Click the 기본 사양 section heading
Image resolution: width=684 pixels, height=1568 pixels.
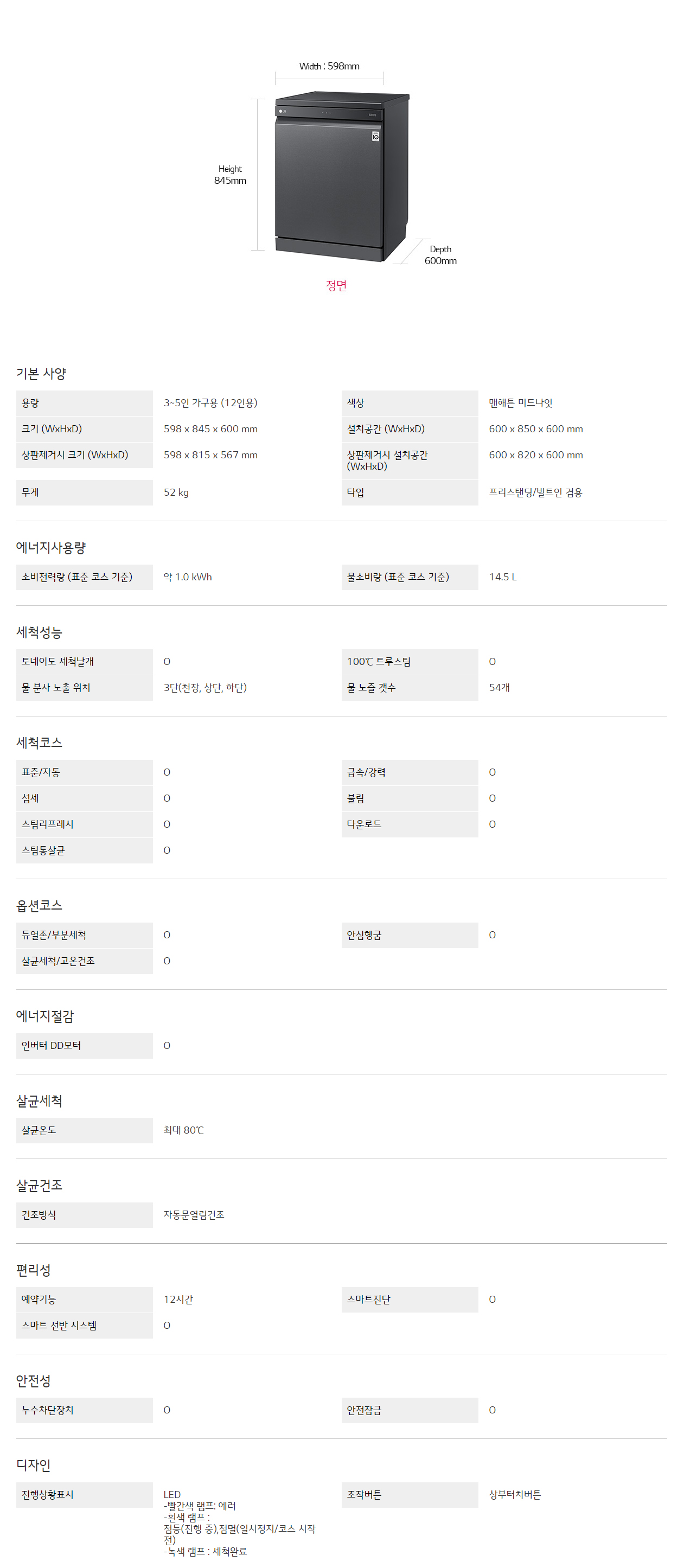41,373
